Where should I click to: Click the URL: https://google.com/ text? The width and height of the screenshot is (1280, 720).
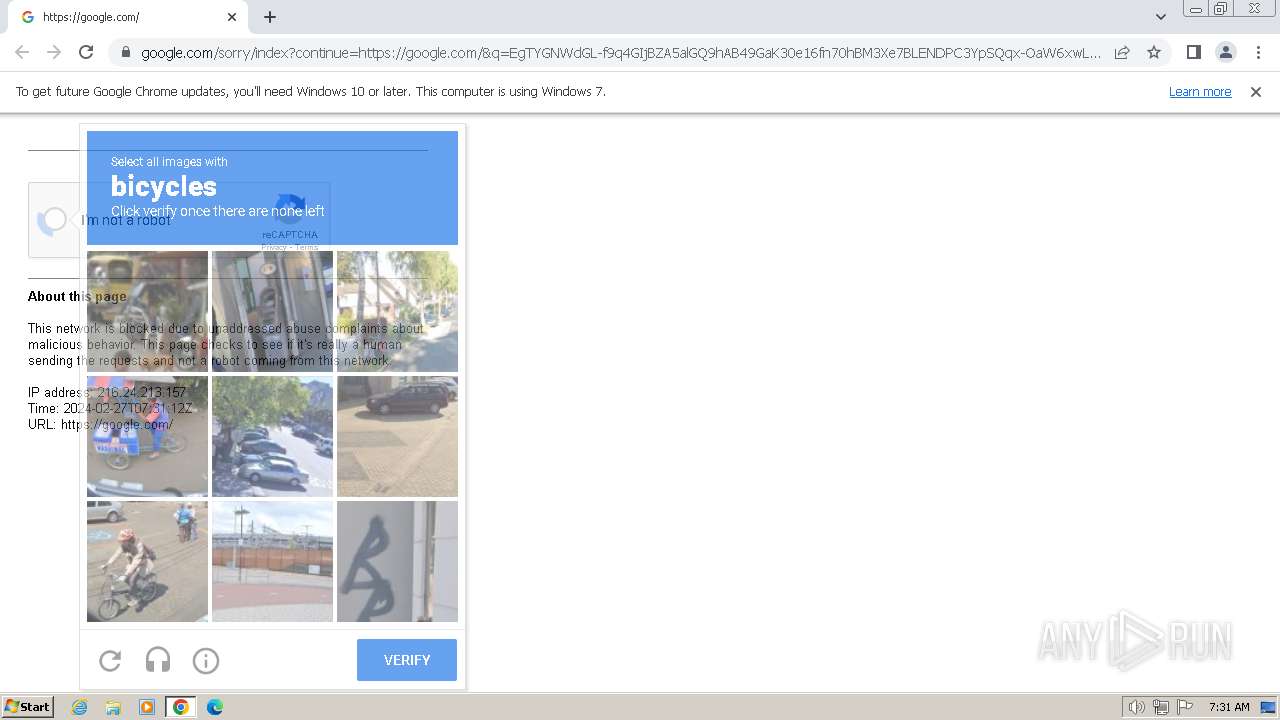[x=100, y=424]
